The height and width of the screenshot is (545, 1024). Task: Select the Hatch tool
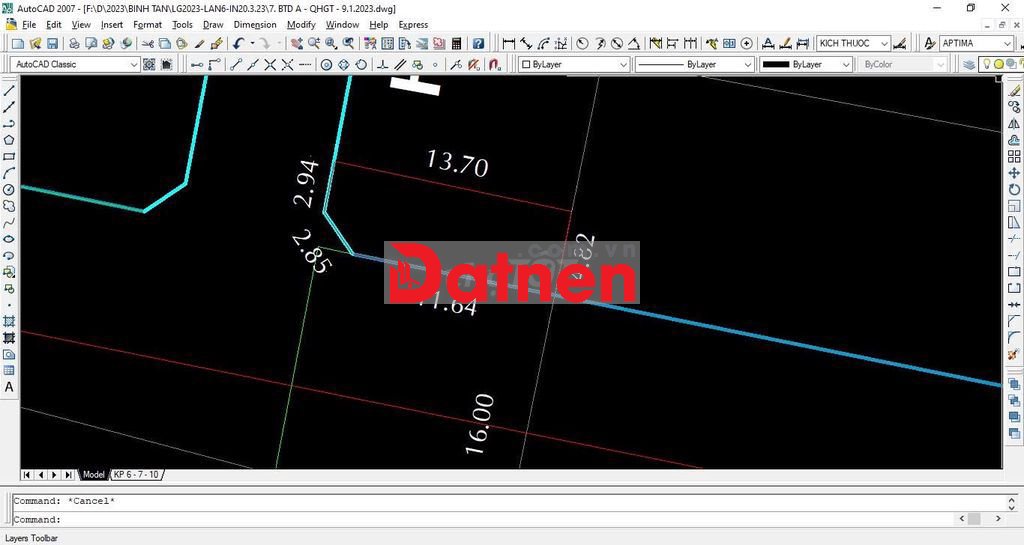pyautogui.click(x=9, y=321)
